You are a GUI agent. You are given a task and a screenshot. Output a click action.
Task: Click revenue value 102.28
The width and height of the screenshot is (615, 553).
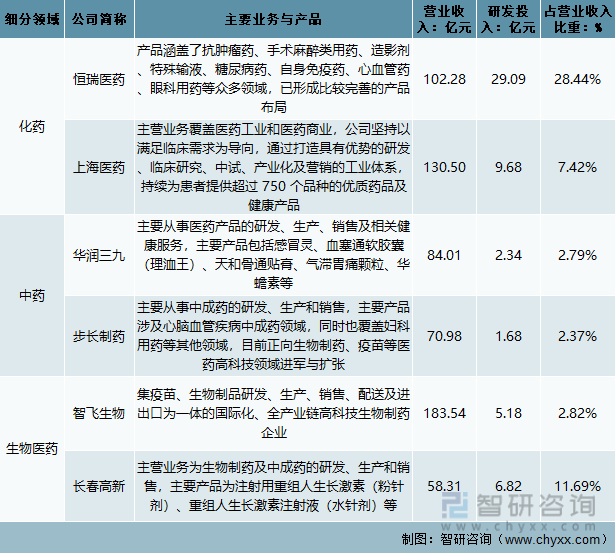click(x=444, y=79)
